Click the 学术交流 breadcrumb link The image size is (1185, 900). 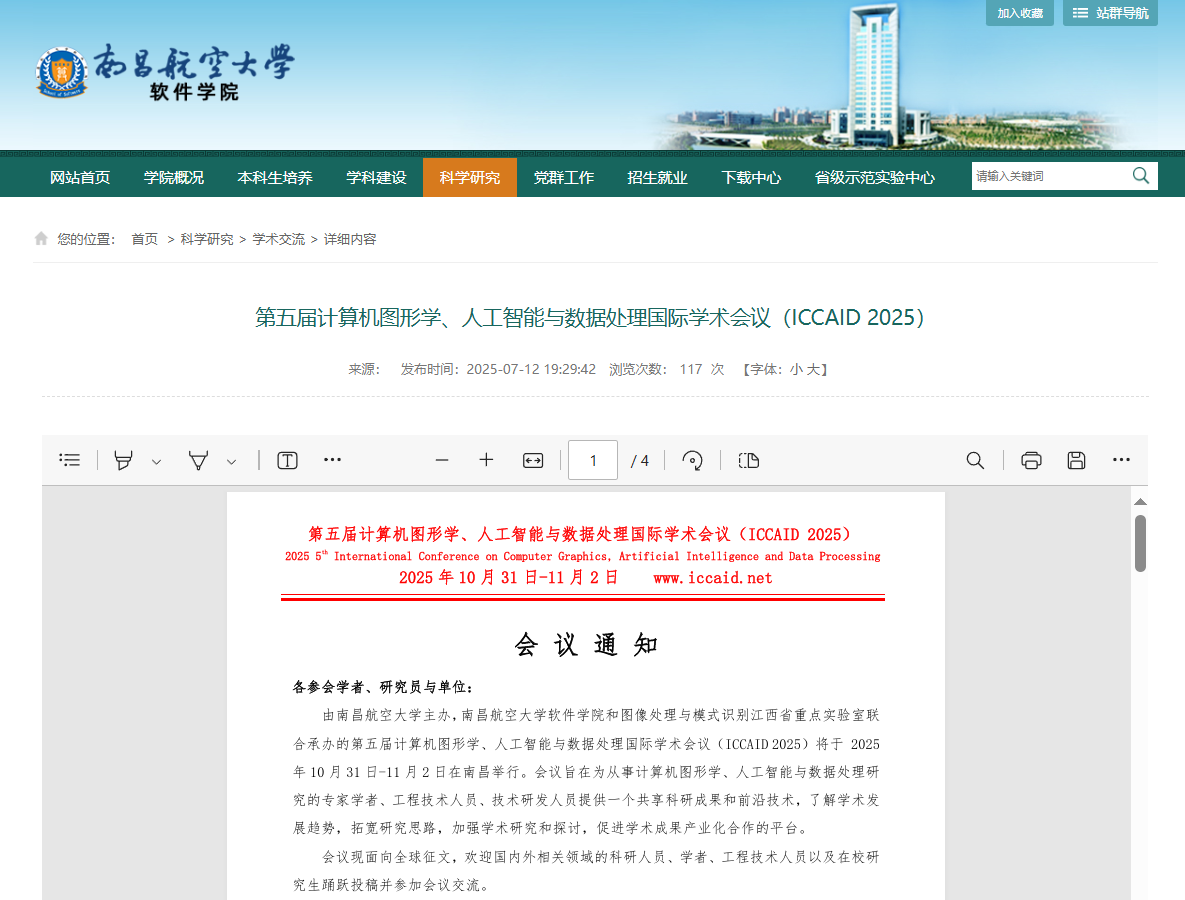point(279,240)
